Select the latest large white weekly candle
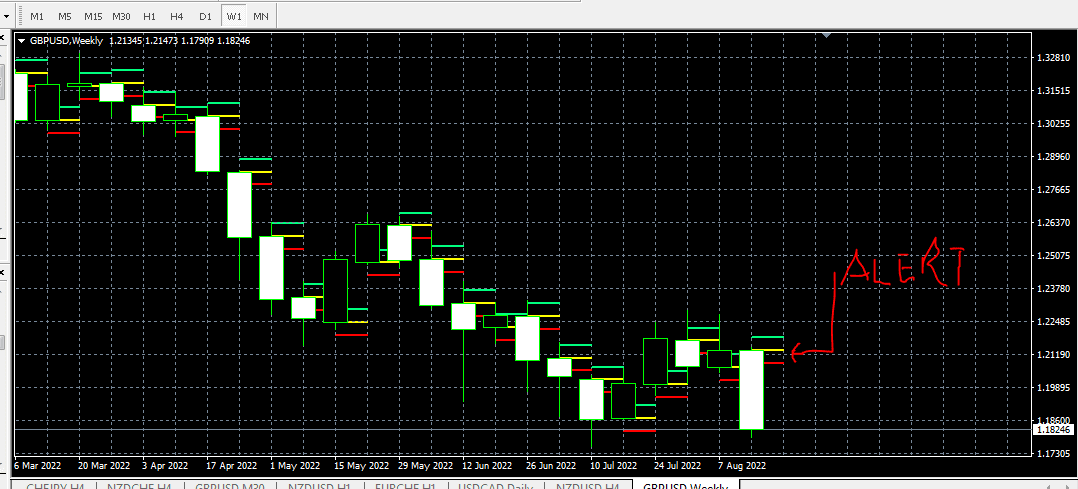 point(751,389)
